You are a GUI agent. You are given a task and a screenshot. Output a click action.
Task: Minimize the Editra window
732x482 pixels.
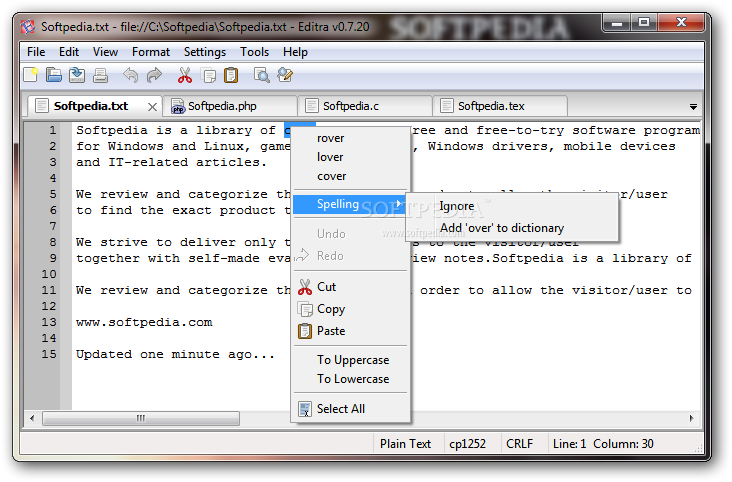(616, 22)
